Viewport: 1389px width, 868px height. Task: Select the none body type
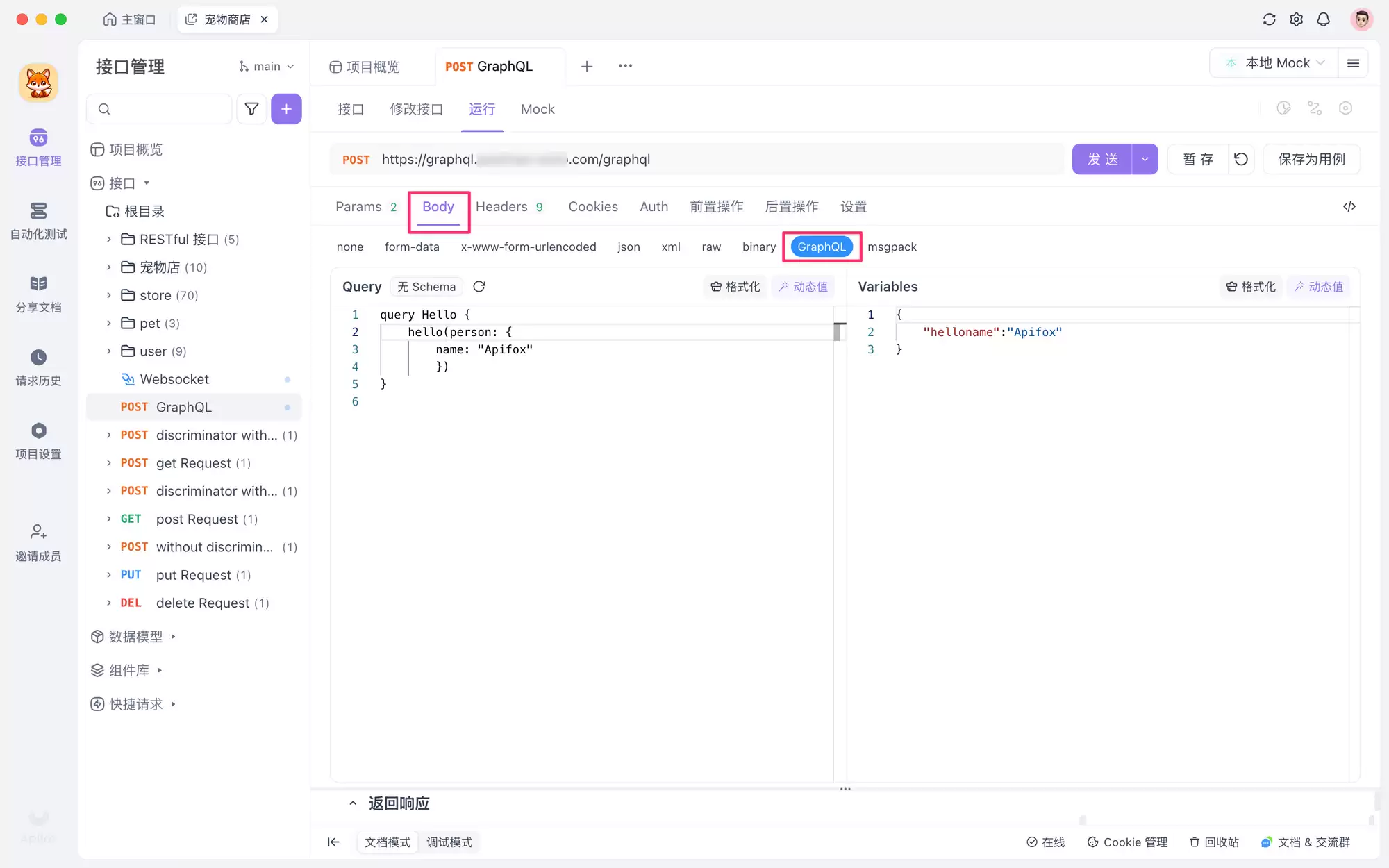click(x=350, y=247)
